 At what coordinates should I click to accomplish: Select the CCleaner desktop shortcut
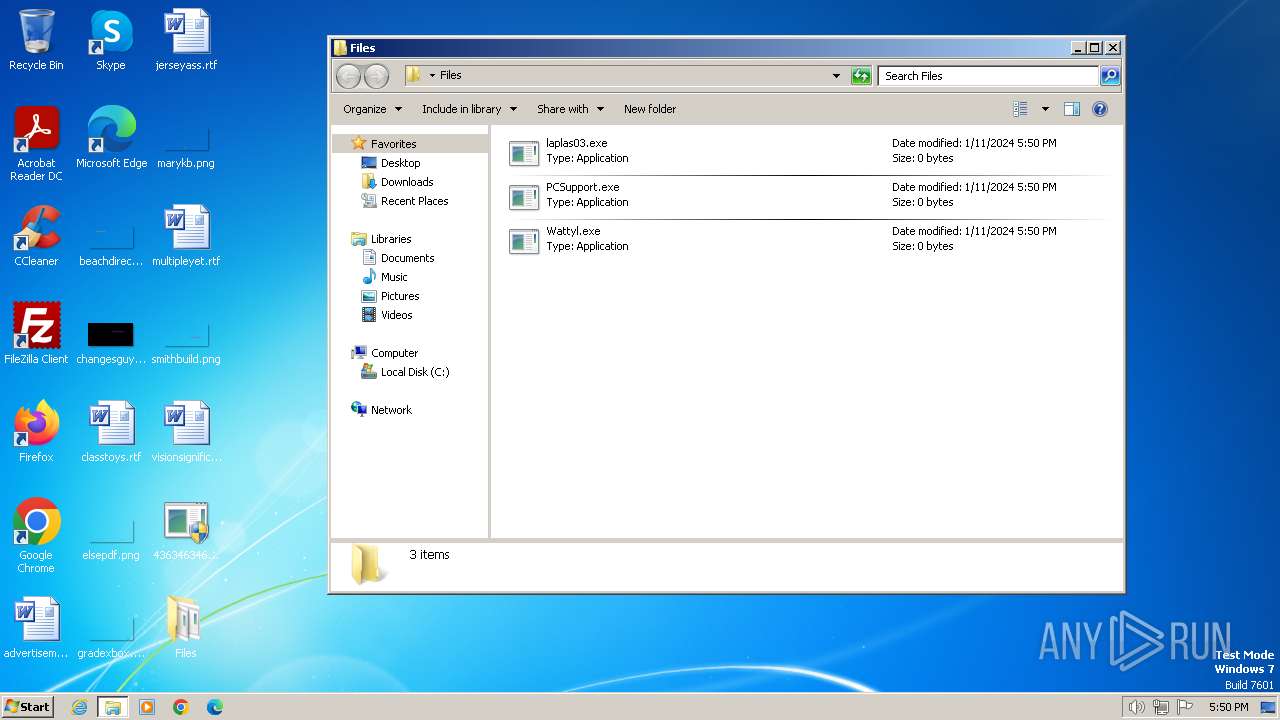click(36, 236)
